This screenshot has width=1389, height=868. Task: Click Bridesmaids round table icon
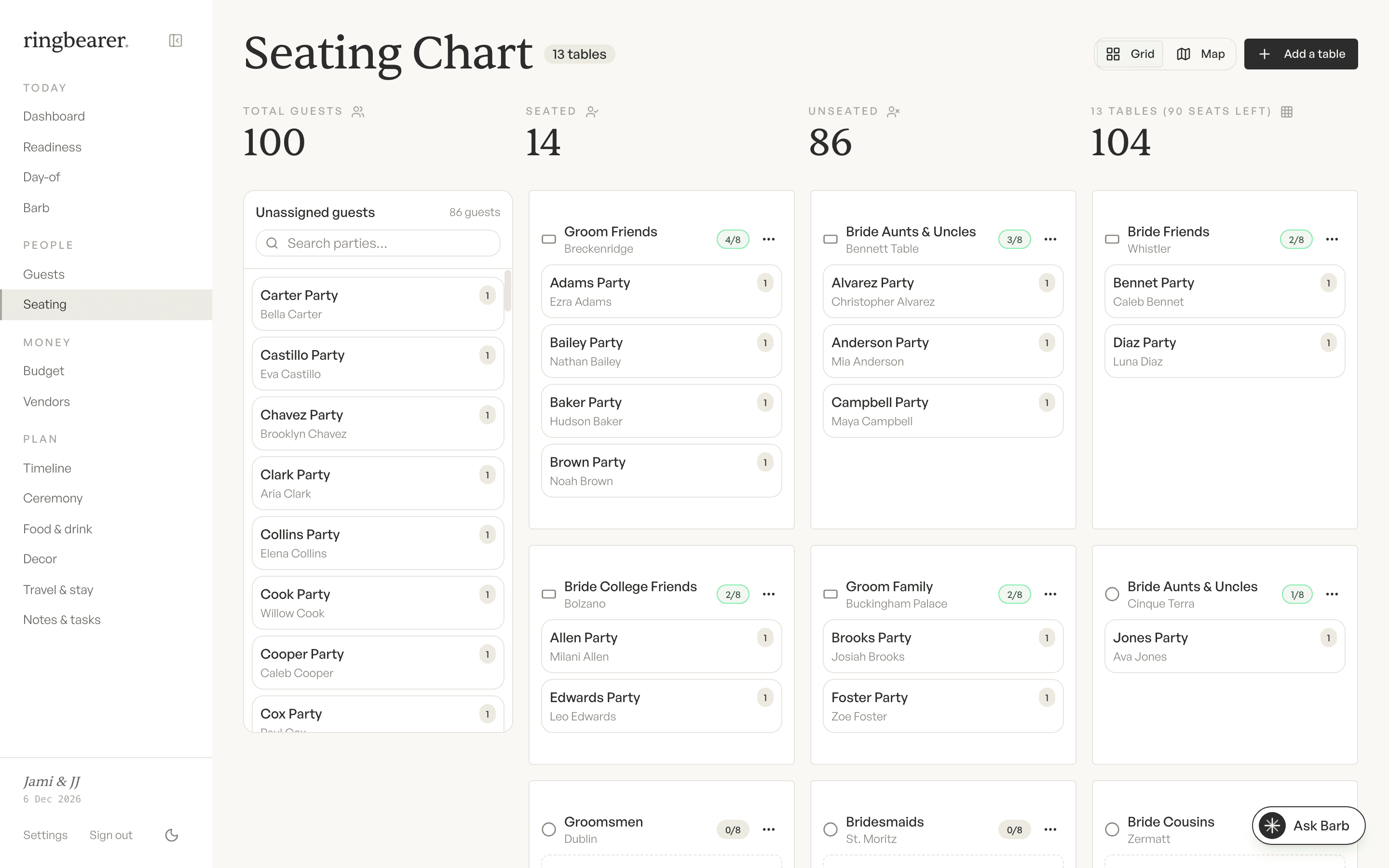coord(831,829)
